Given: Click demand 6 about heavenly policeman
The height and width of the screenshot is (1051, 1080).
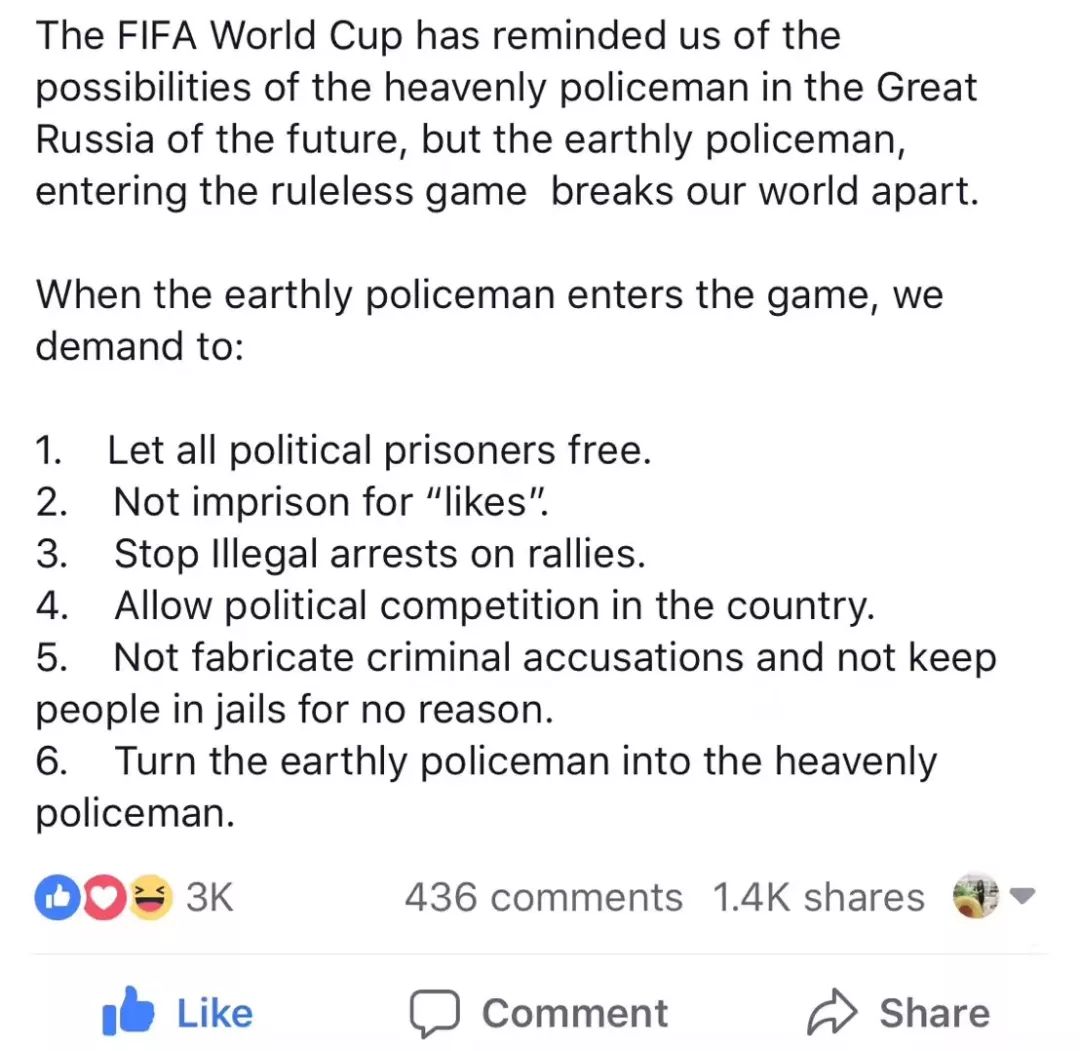Looking at the screenshot, I should point(486,787).
